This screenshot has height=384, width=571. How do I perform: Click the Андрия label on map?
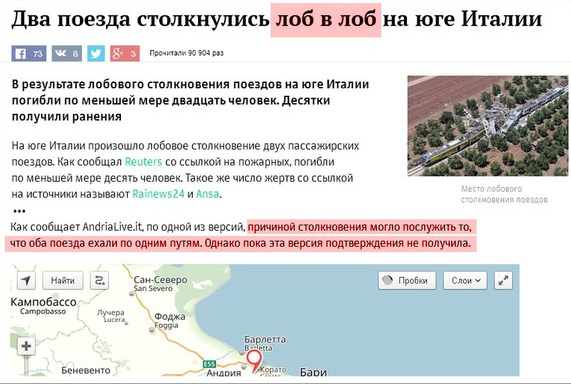pos(224,373)
